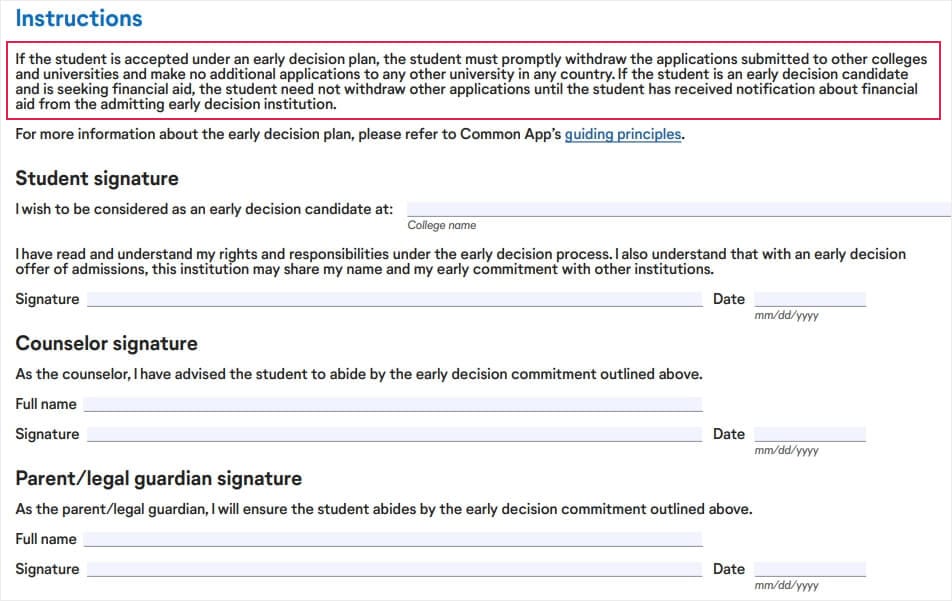Click the counselor Full name field
Viewport: 952px width, 601px height.
click(x=392, y=404)
